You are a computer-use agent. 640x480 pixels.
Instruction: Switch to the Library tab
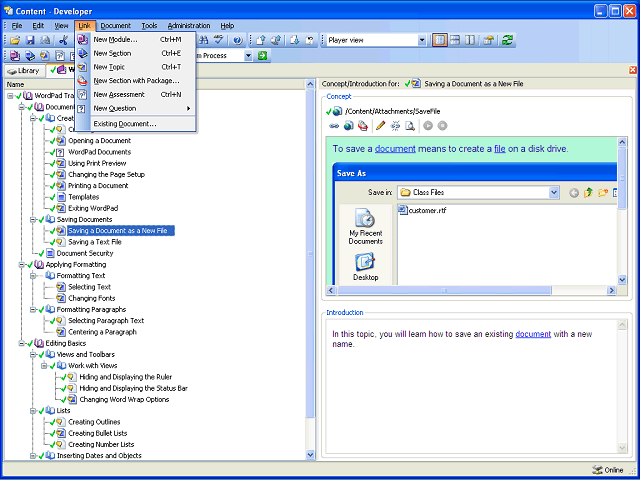click(x=24, y=71)
